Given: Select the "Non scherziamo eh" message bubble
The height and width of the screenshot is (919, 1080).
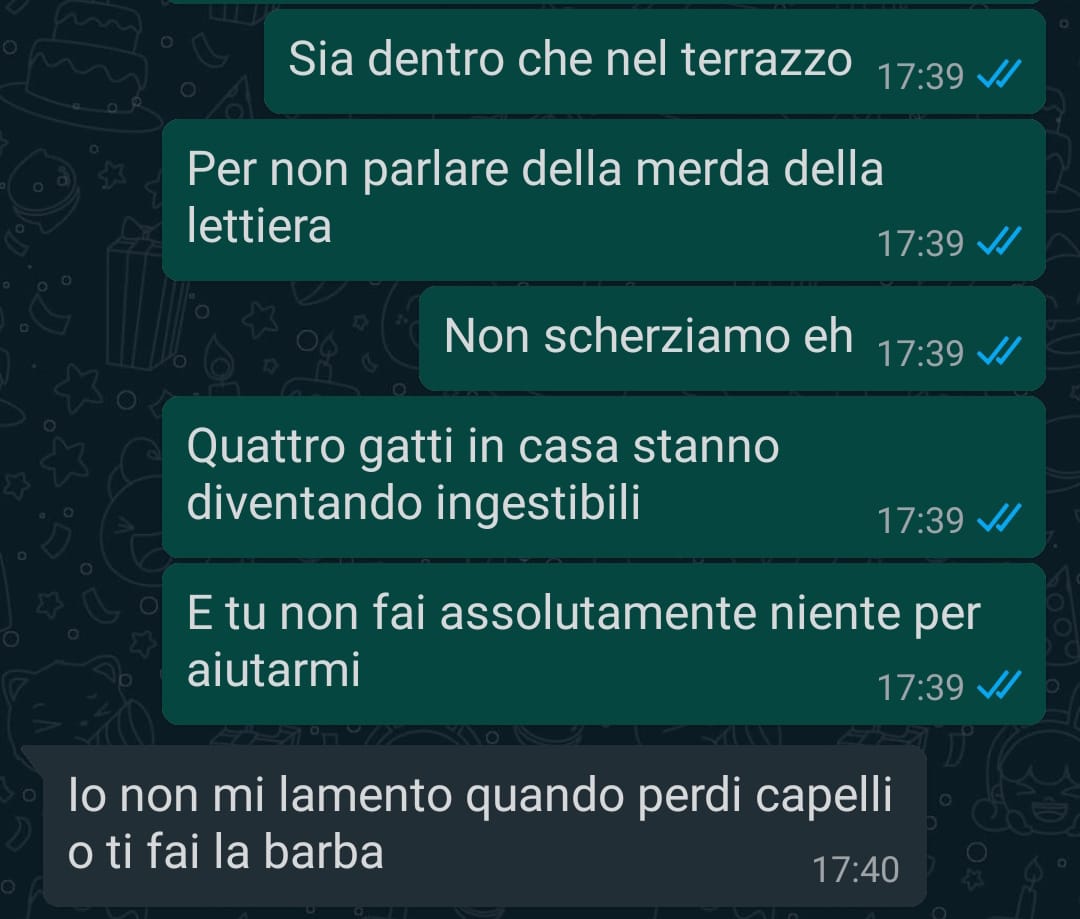Looking at the screenshot, I should tap(732, 338).
